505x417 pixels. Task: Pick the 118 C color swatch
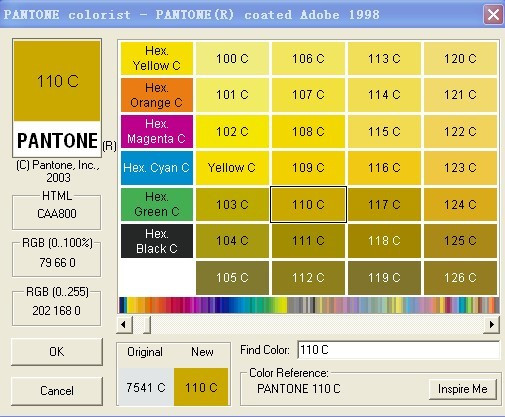[x=384, y=241]
